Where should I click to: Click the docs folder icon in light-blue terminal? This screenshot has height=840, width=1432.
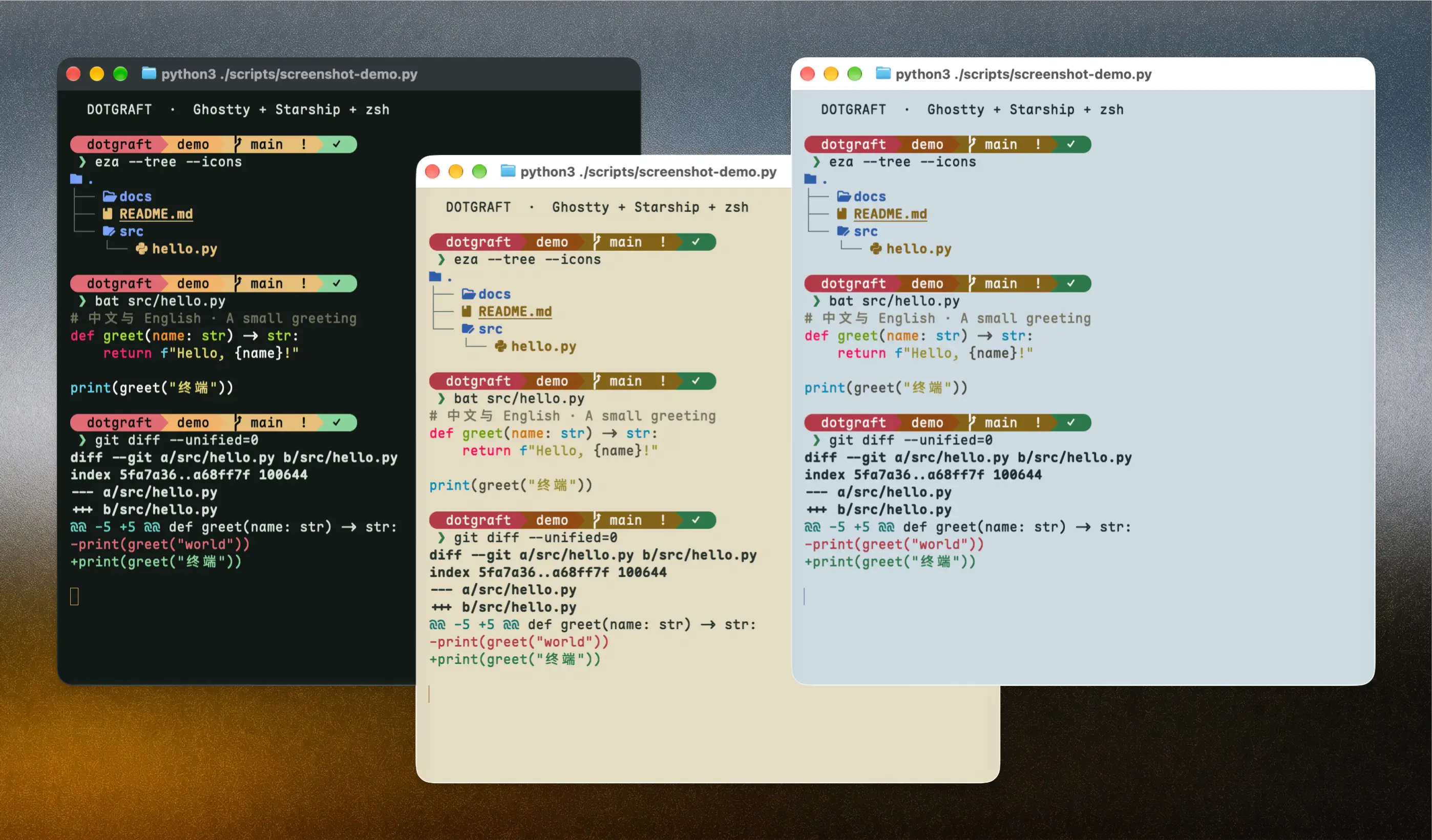point(844,197)
